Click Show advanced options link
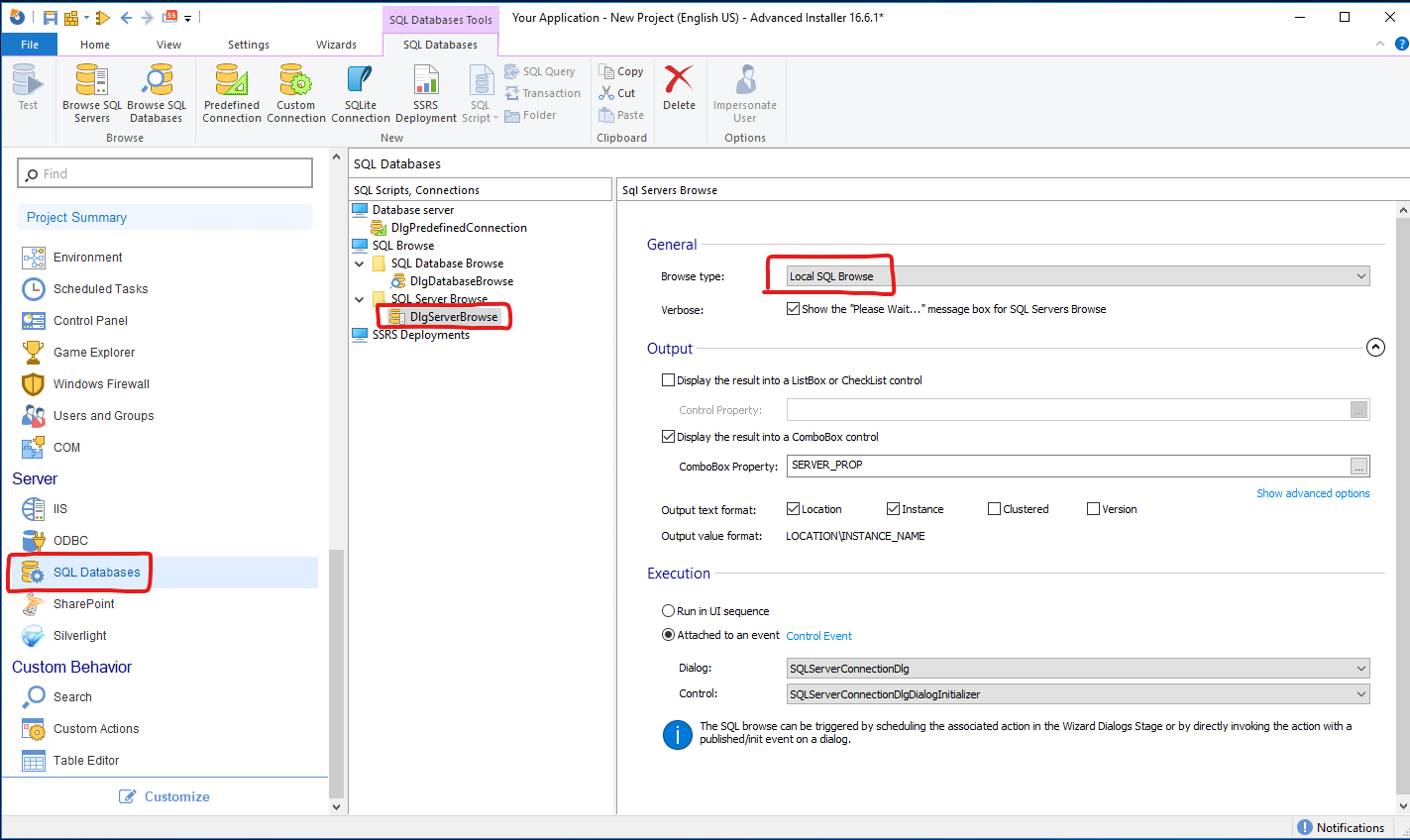The image size is (1410, 840). coord(1313,493)
